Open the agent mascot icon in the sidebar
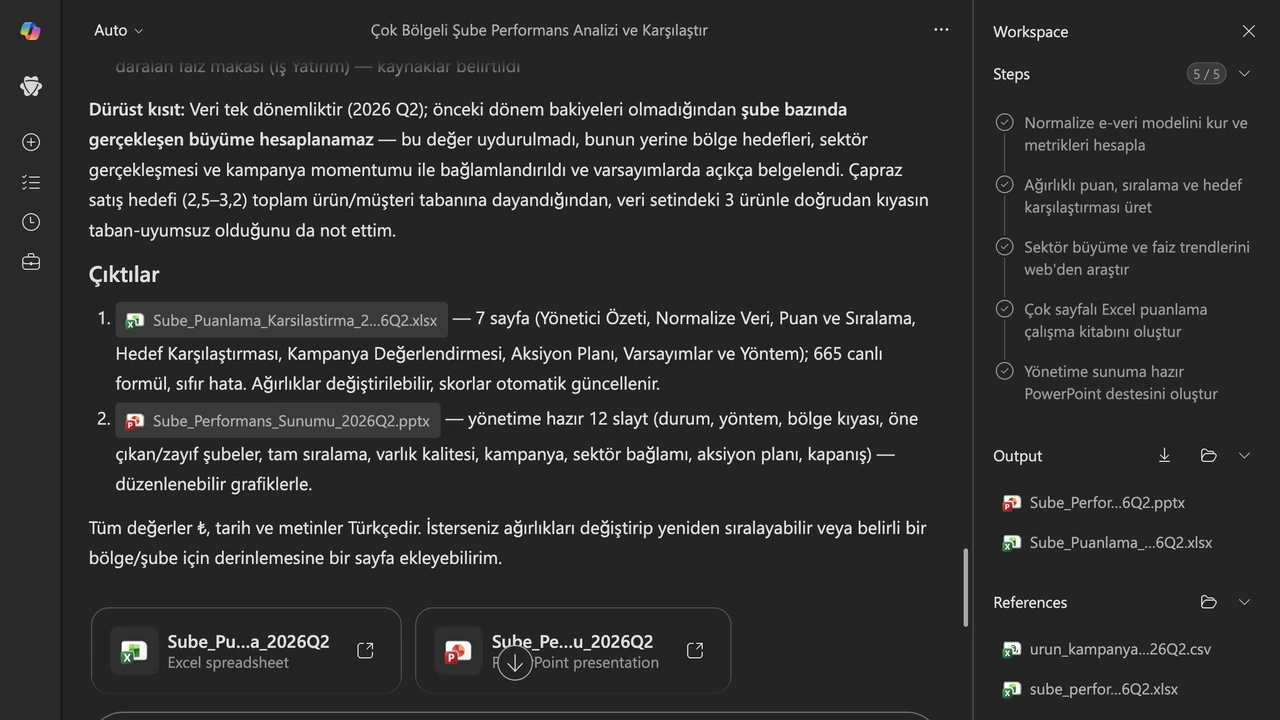 [x=30, y=86]
